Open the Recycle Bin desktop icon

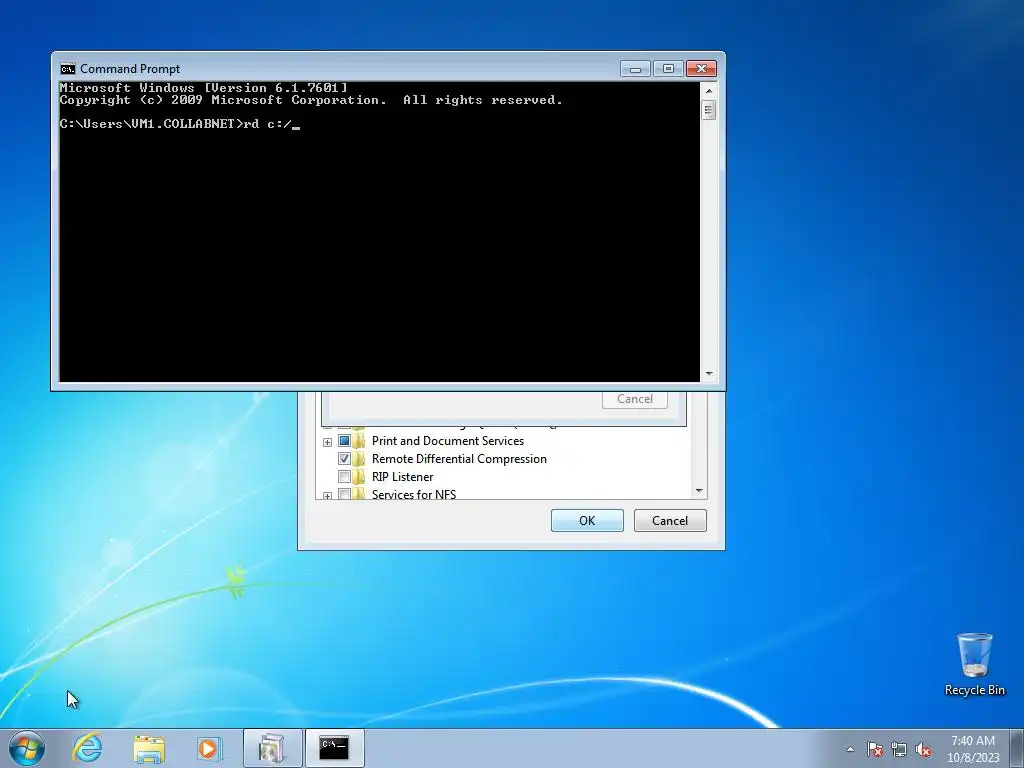[x=974, y=664]
